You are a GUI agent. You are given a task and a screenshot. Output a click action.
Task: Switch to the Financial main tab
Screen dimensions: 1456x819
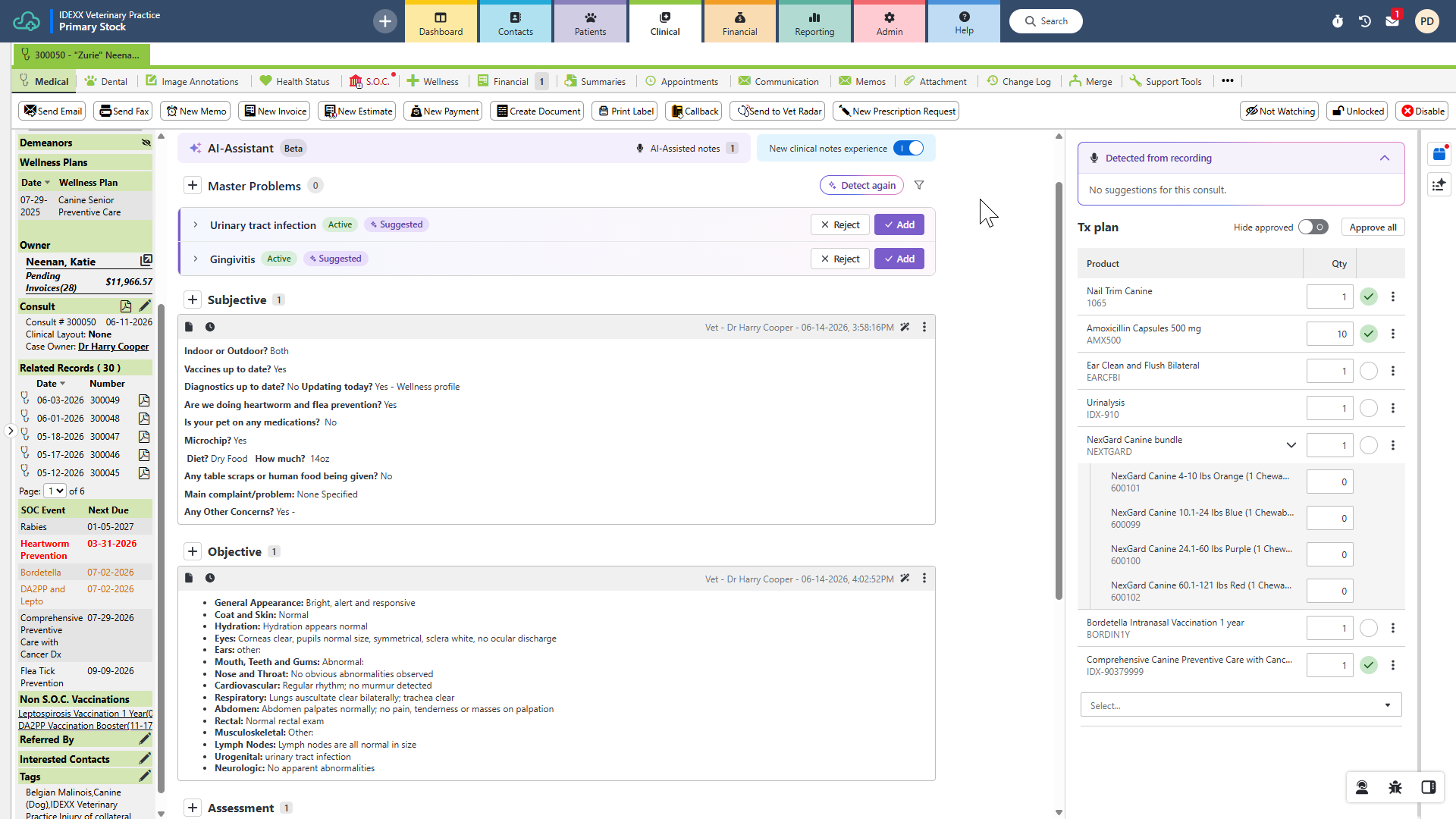coord(740,21)
